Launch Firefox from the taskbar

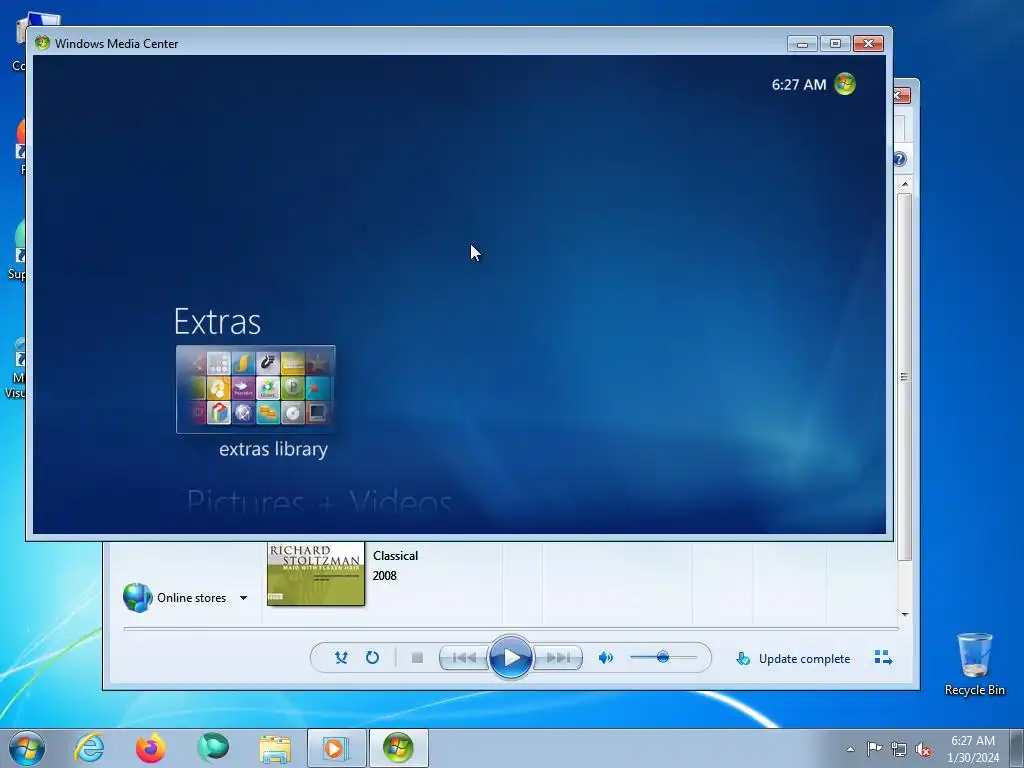point(150,748)
